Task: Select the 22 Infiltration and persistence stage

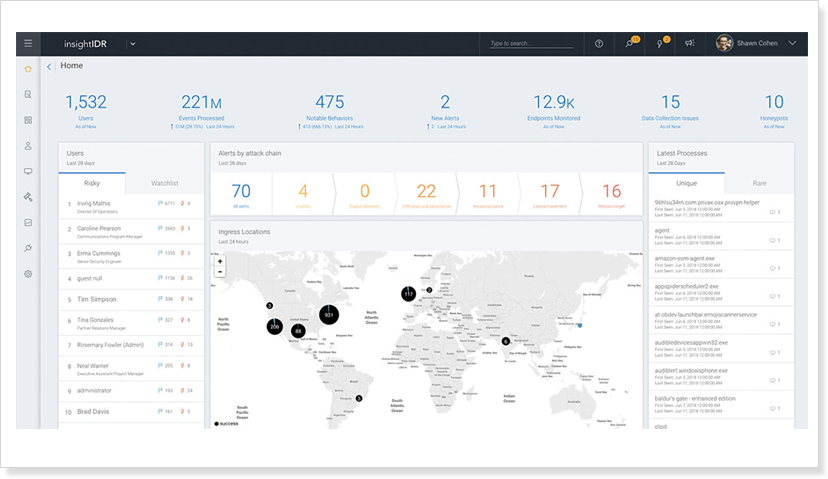Action: (x=426, y=194)
